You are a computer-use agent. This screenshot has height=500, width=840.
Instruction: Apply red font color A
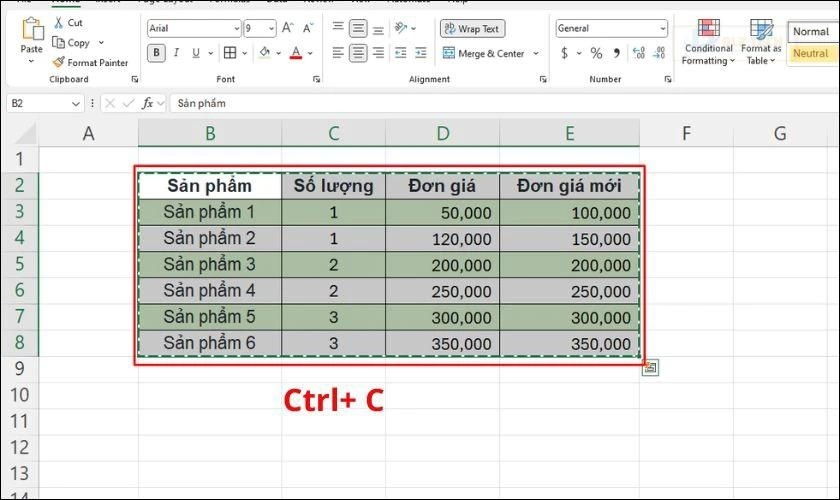[296, 53]
